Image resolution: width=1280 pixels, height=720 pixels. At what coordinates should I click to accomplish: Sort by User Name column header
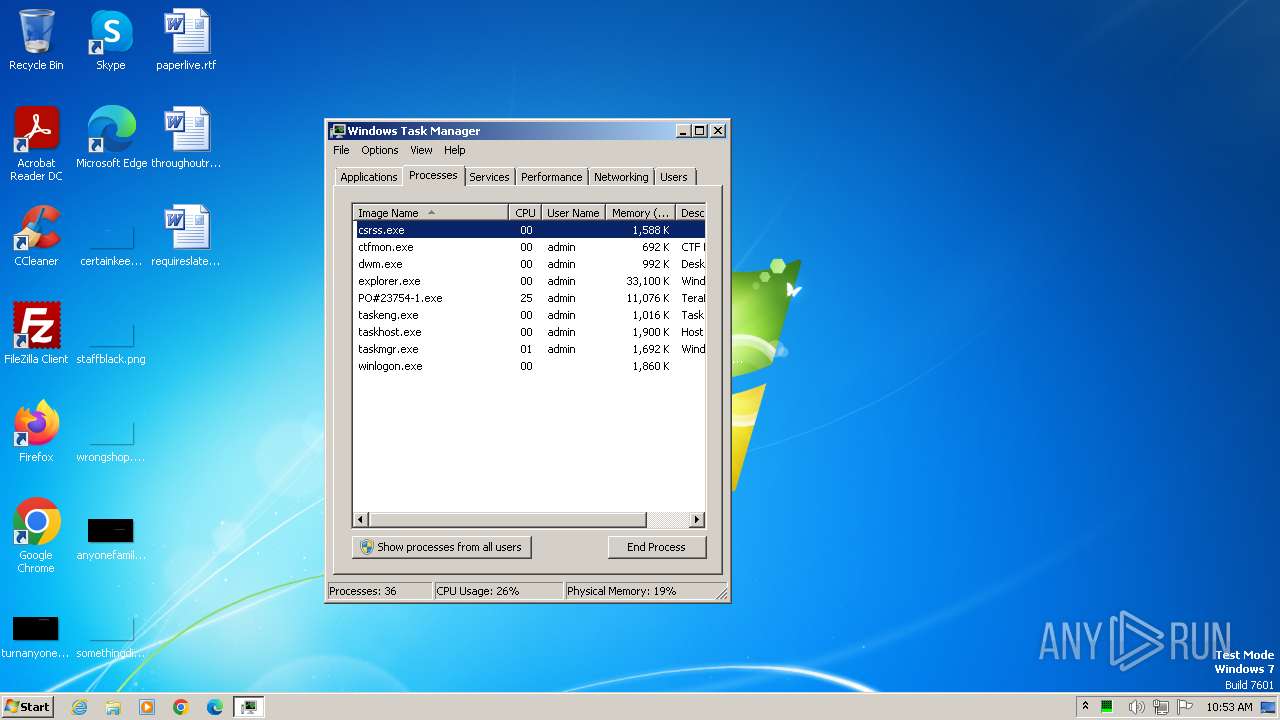(x=573, y=213)
